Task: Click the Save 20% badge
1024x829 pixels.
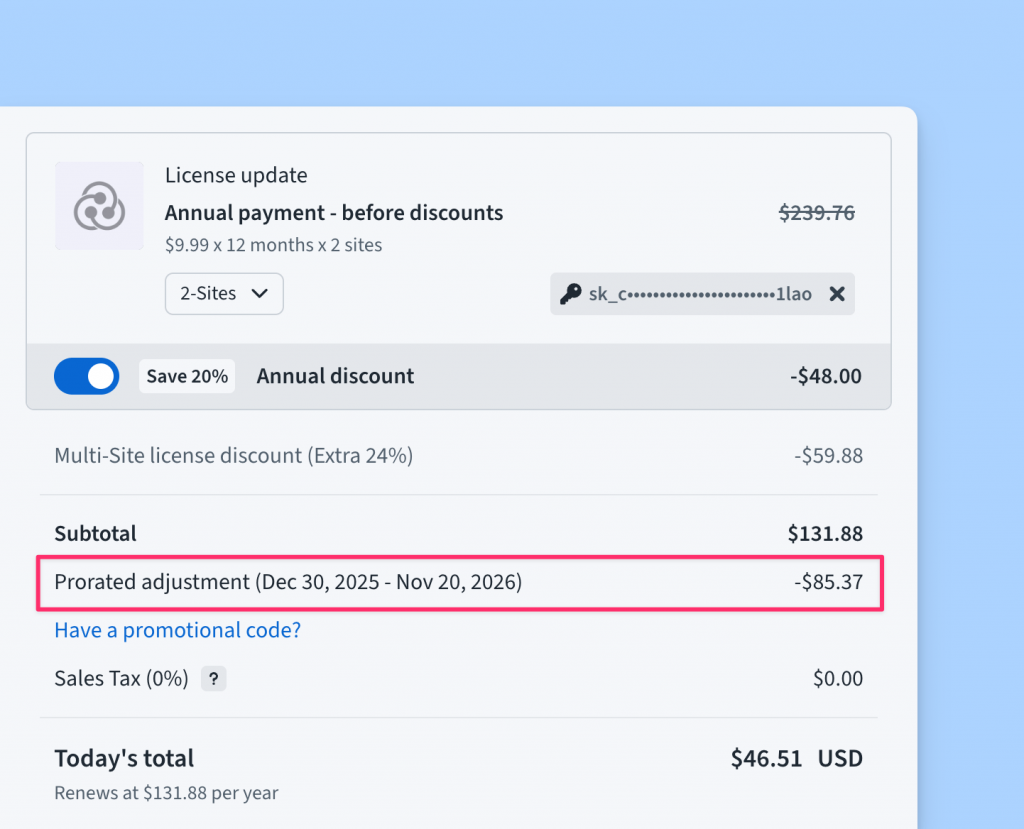Action: coord(186,376)
